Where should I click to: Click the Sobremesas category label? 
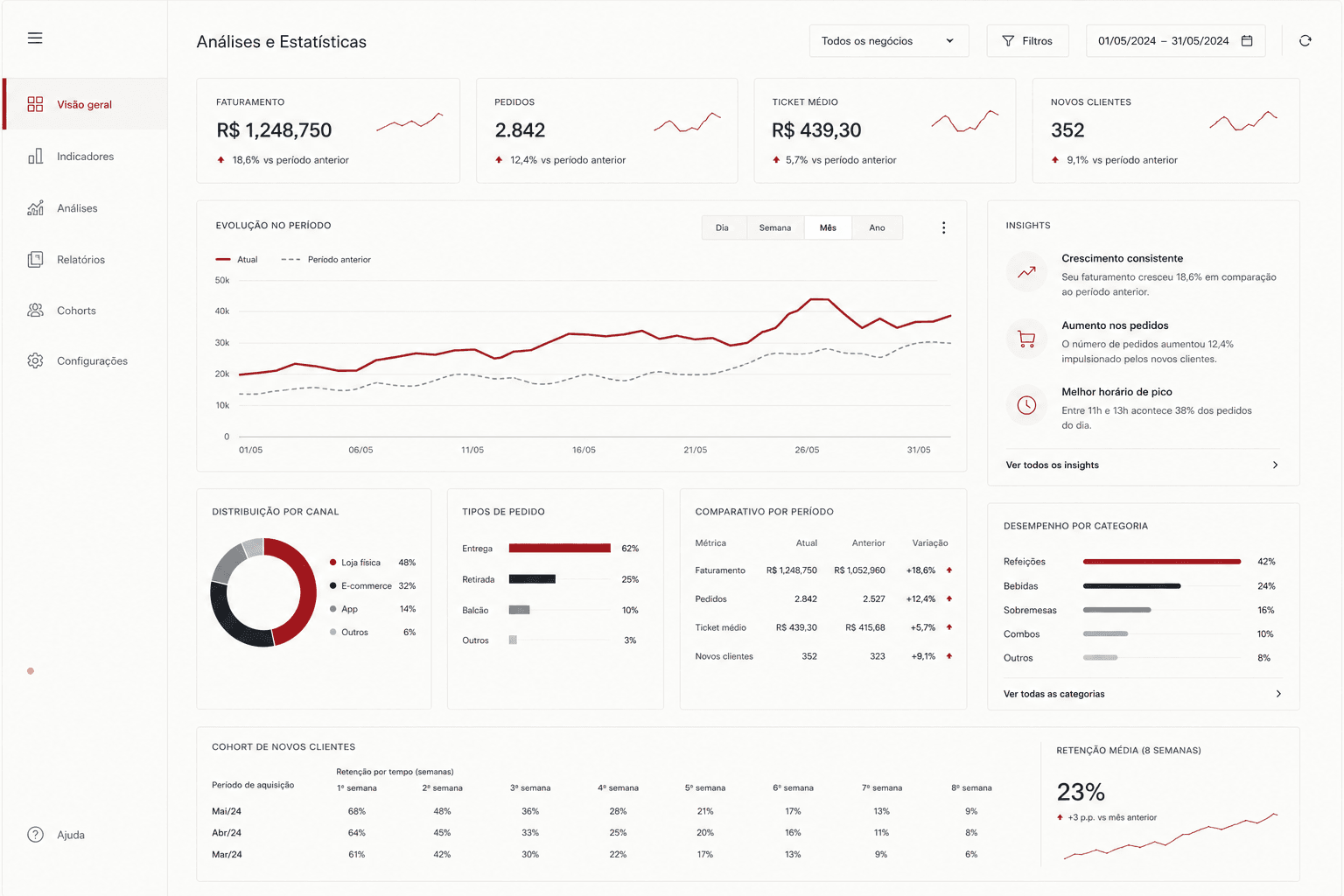pos(1030,611)
